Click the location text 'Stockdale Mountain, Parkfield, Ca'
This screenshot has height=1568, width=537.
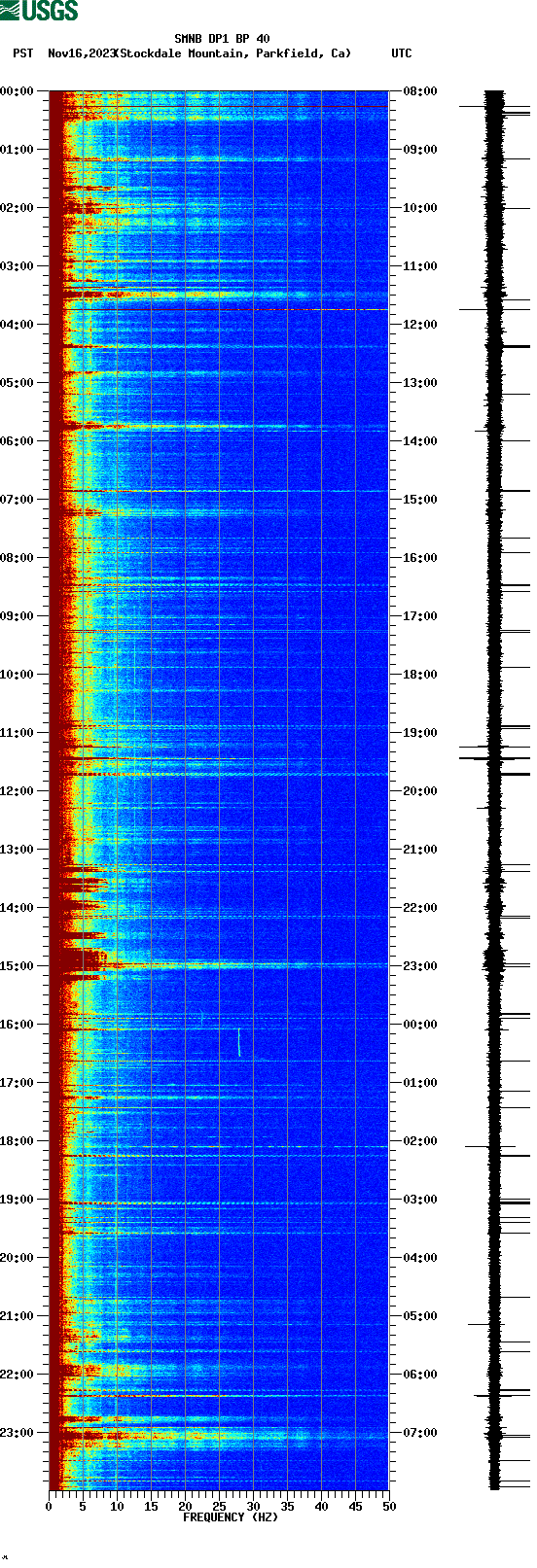click(232, 53)
